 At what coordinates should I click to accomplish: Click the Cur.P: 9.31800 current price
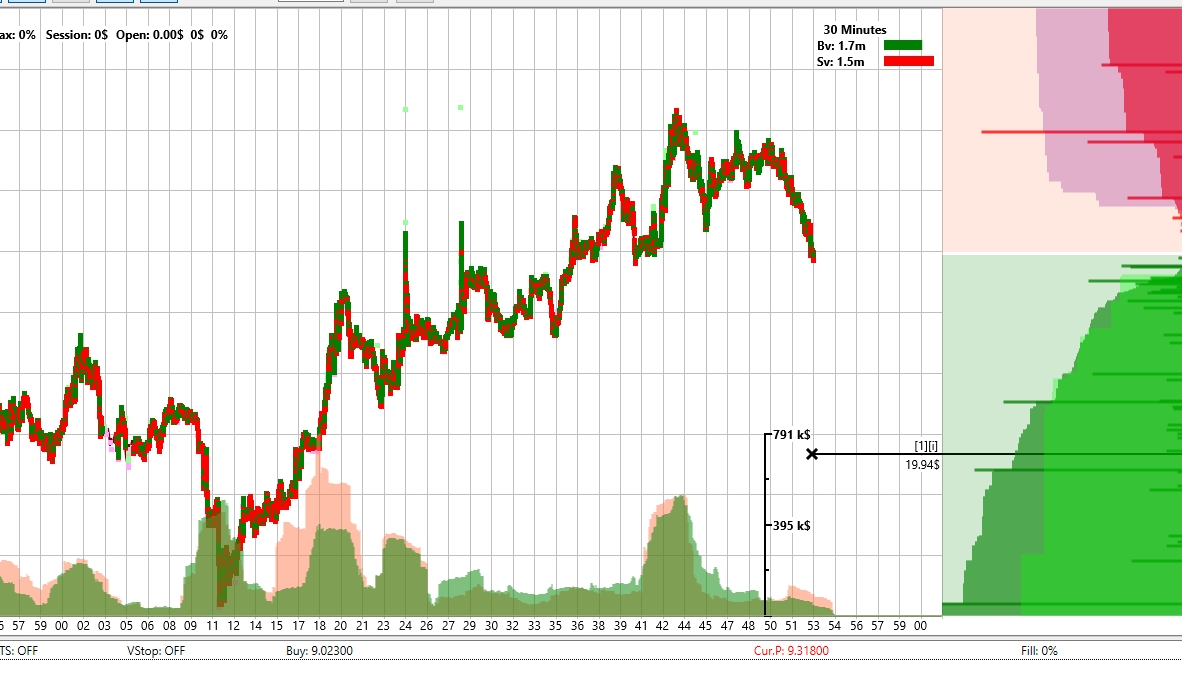pyautogui.click(x=791, y=651)
